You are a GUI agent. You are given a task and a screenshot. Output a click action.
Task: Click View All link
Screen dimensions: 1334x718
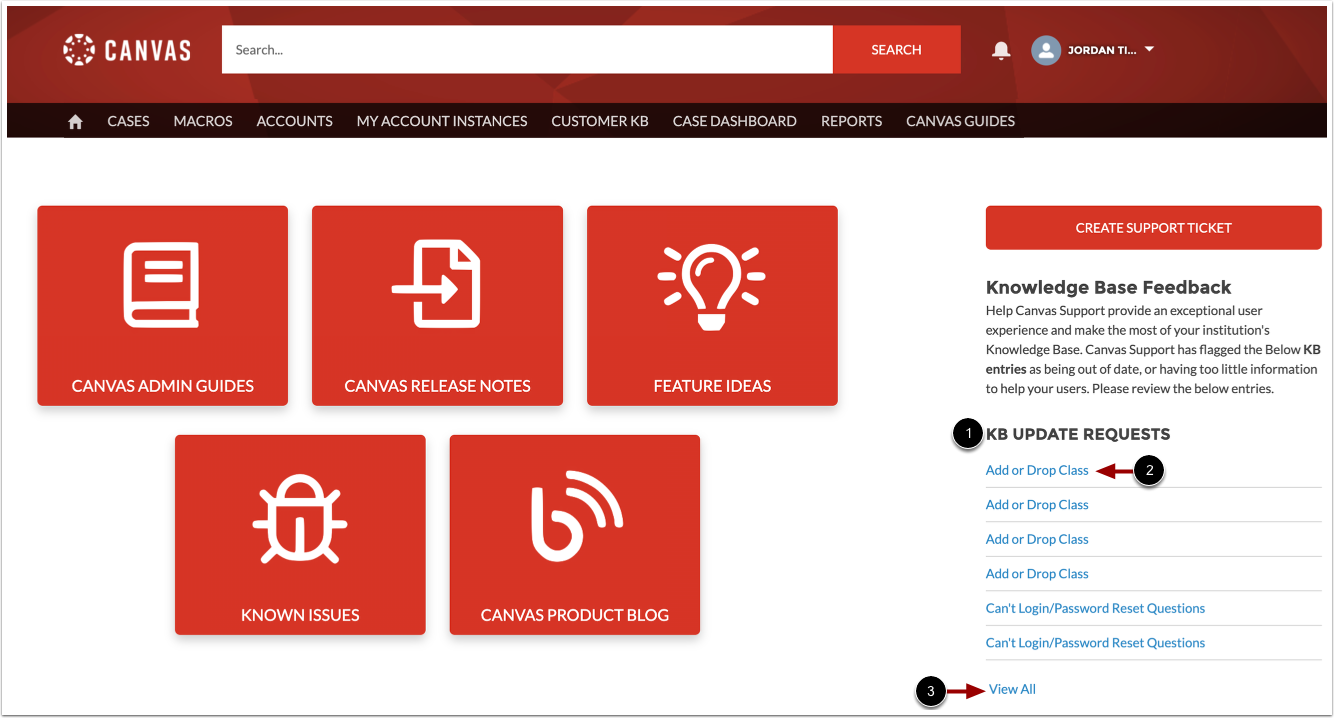pyautogui.click(x=1012, y=689)
